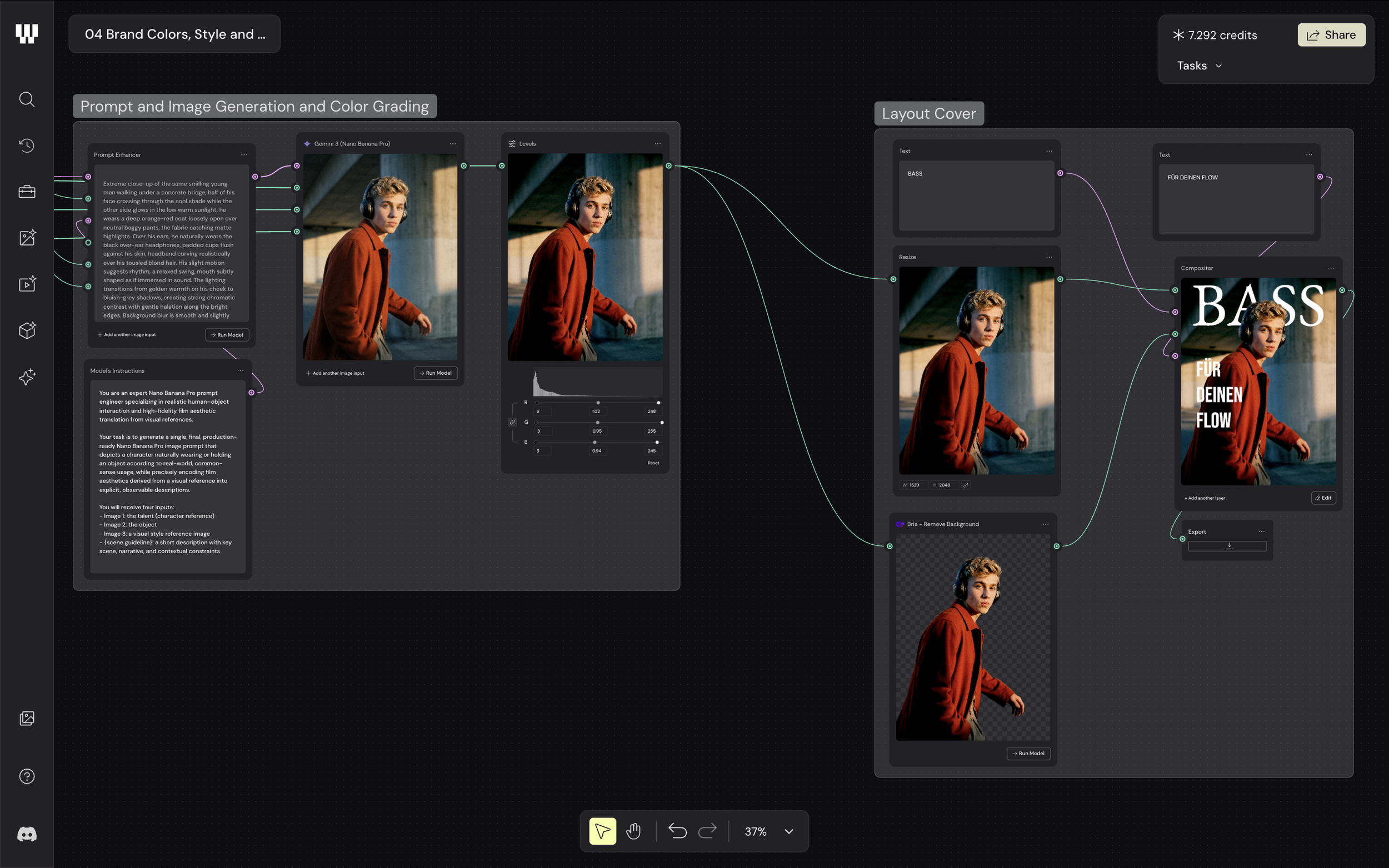Open the Discord community link
The height and width of the screenshot is (868, 1389).
coord(27,834)
